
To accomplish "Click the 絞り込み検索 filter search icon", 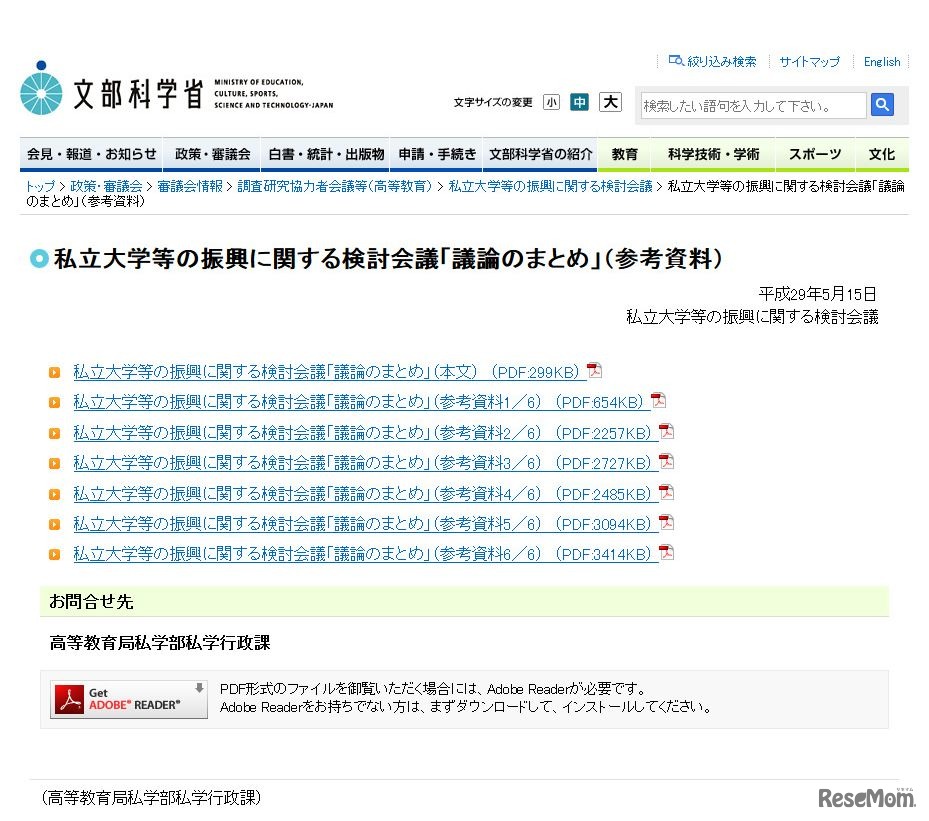I will [676, 60].
